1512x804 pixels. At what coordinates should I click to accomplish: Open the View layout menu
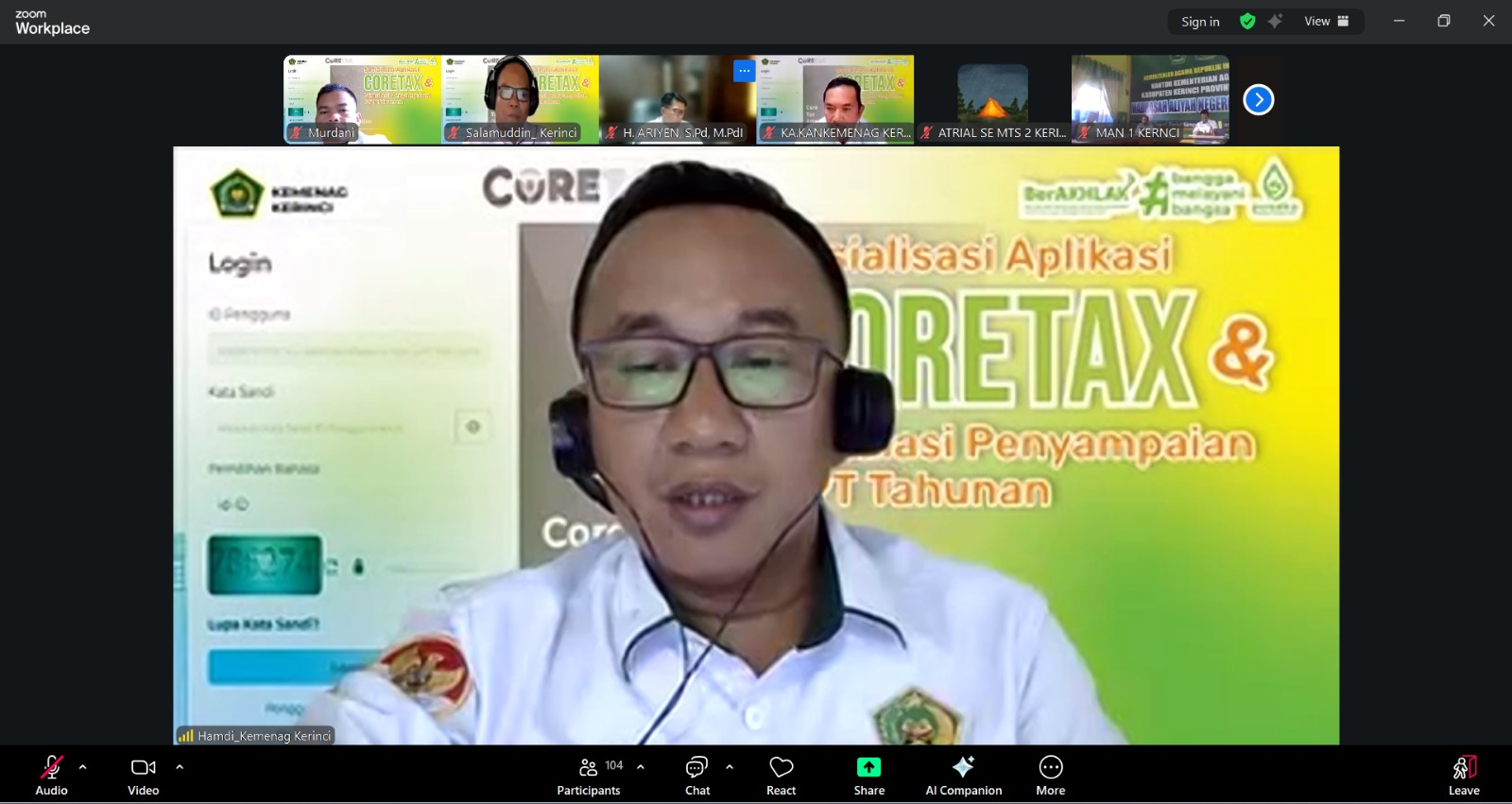pyautogui.click(x=1326, y=21)
